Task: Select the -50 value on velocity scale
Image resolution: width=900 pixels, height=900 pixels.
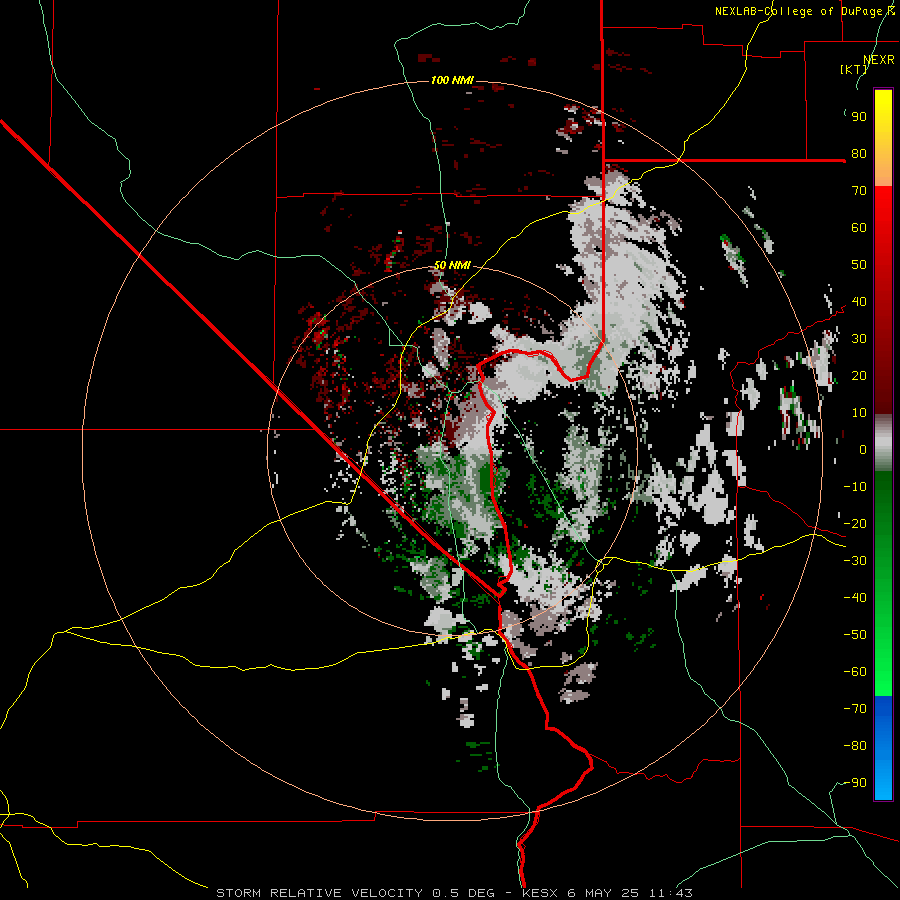Action: (x=855, y=635)
